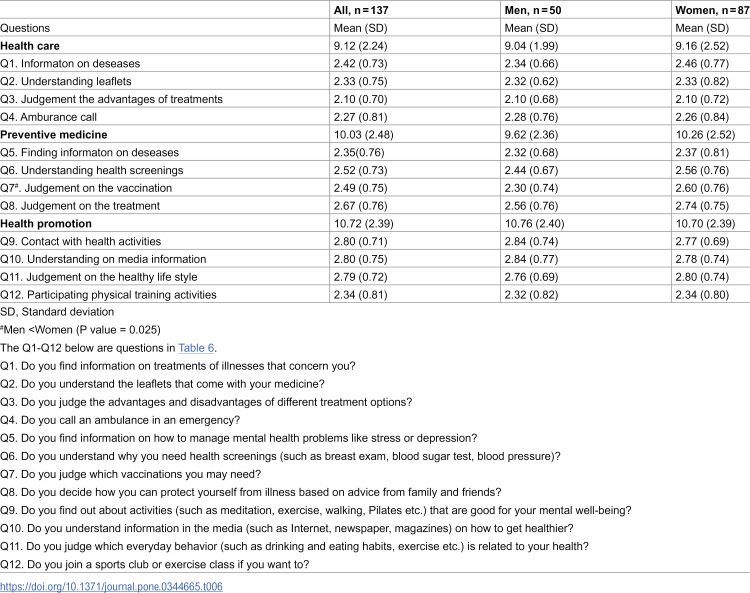Click the 'Q10. Understanding on media information' label

click(x=103, y=259)
